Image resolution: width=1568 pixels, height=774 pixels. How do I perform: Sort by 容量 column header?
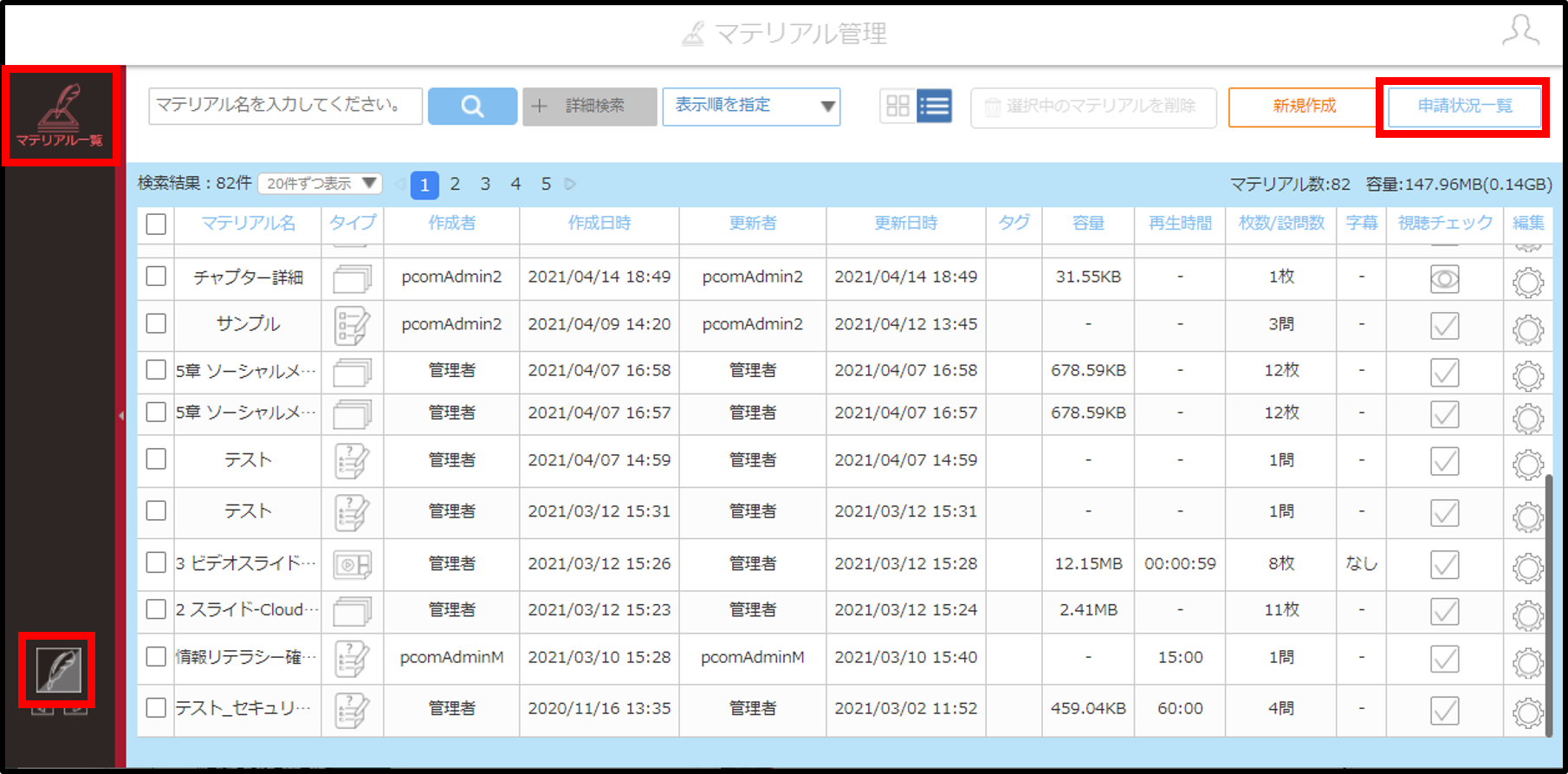[x=1088, y=223]
